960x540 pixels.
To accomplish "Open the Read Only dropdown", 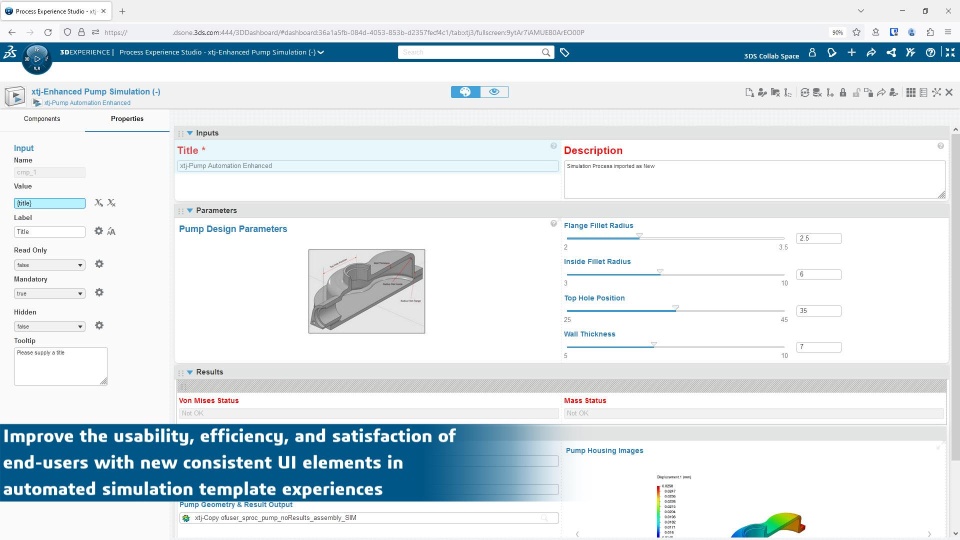I will (x=50, y=265).
